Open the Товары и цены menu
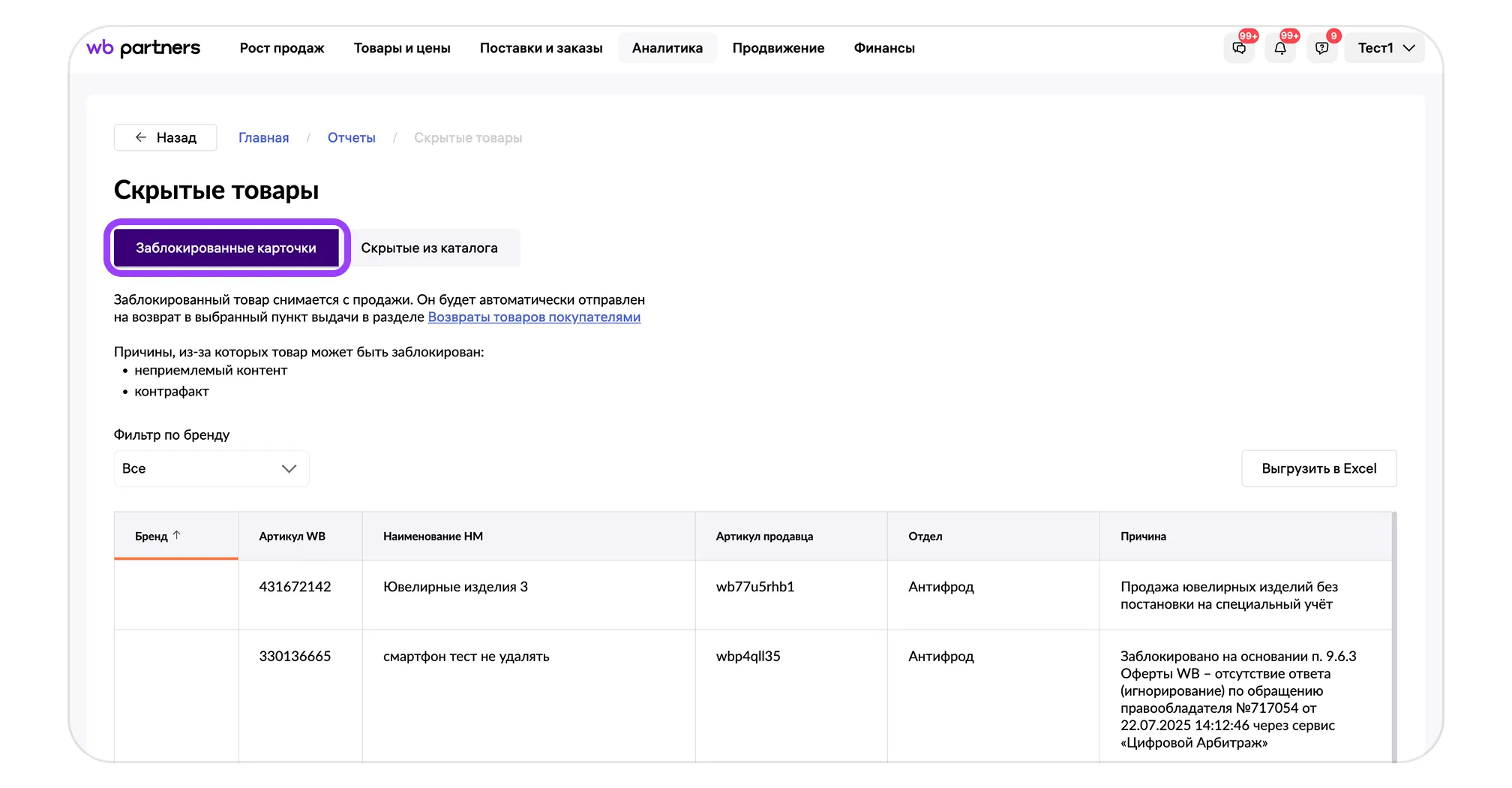1512x788 pixels. click(402, 48)
